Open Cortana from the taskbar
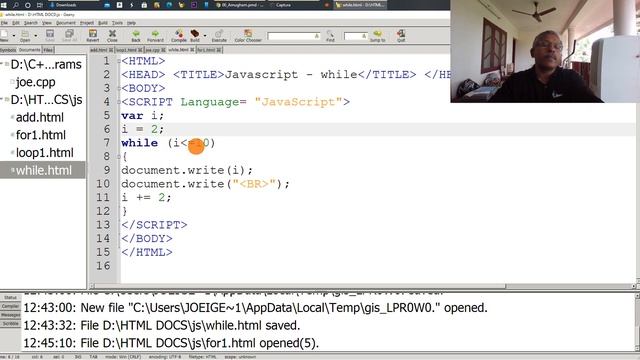The width and height of the screenshot is (640, 360). [28, 5]
